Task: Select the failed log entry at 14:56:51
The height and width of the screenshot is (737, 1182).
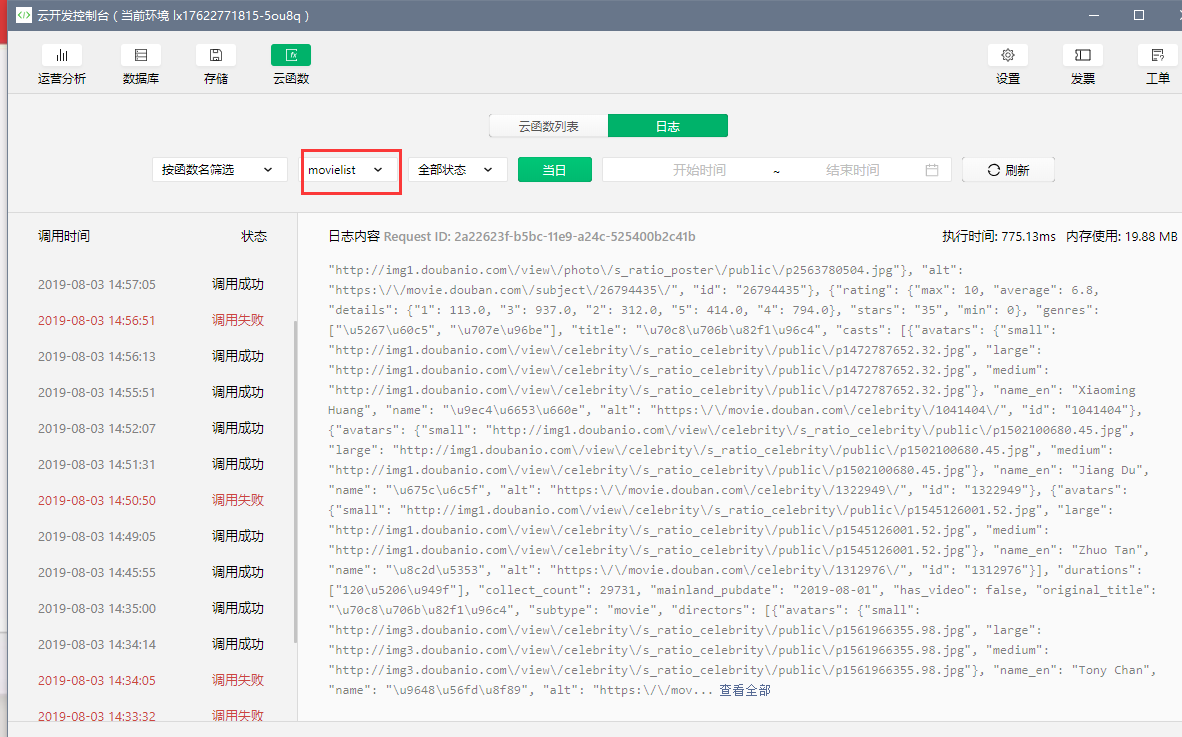Action: click(x=151, y=320)
